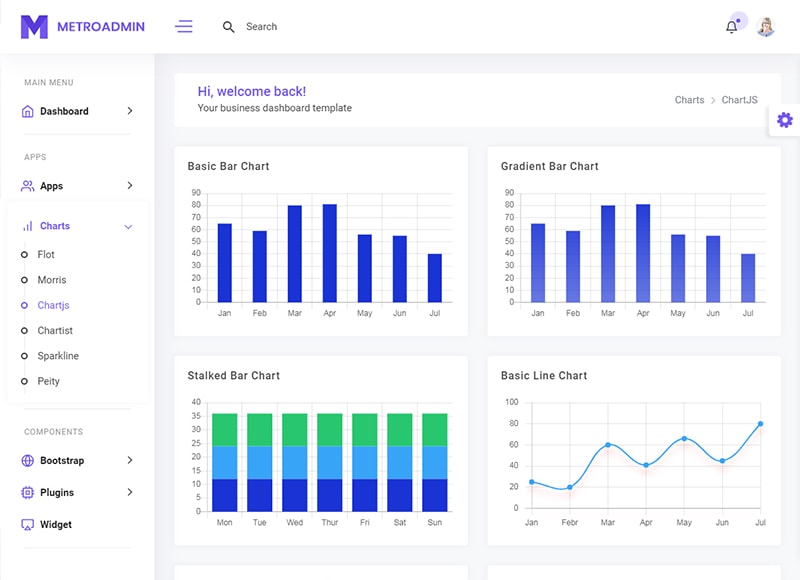Screen dimensions: 800x580
Task: Click inside the Search input field
Action: point(300,27)
